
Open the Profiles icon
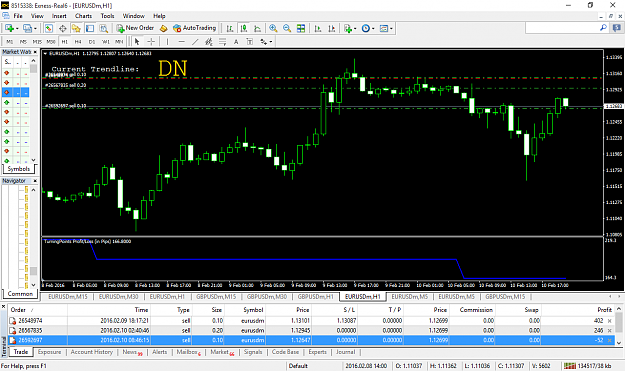tap(27, 28)
